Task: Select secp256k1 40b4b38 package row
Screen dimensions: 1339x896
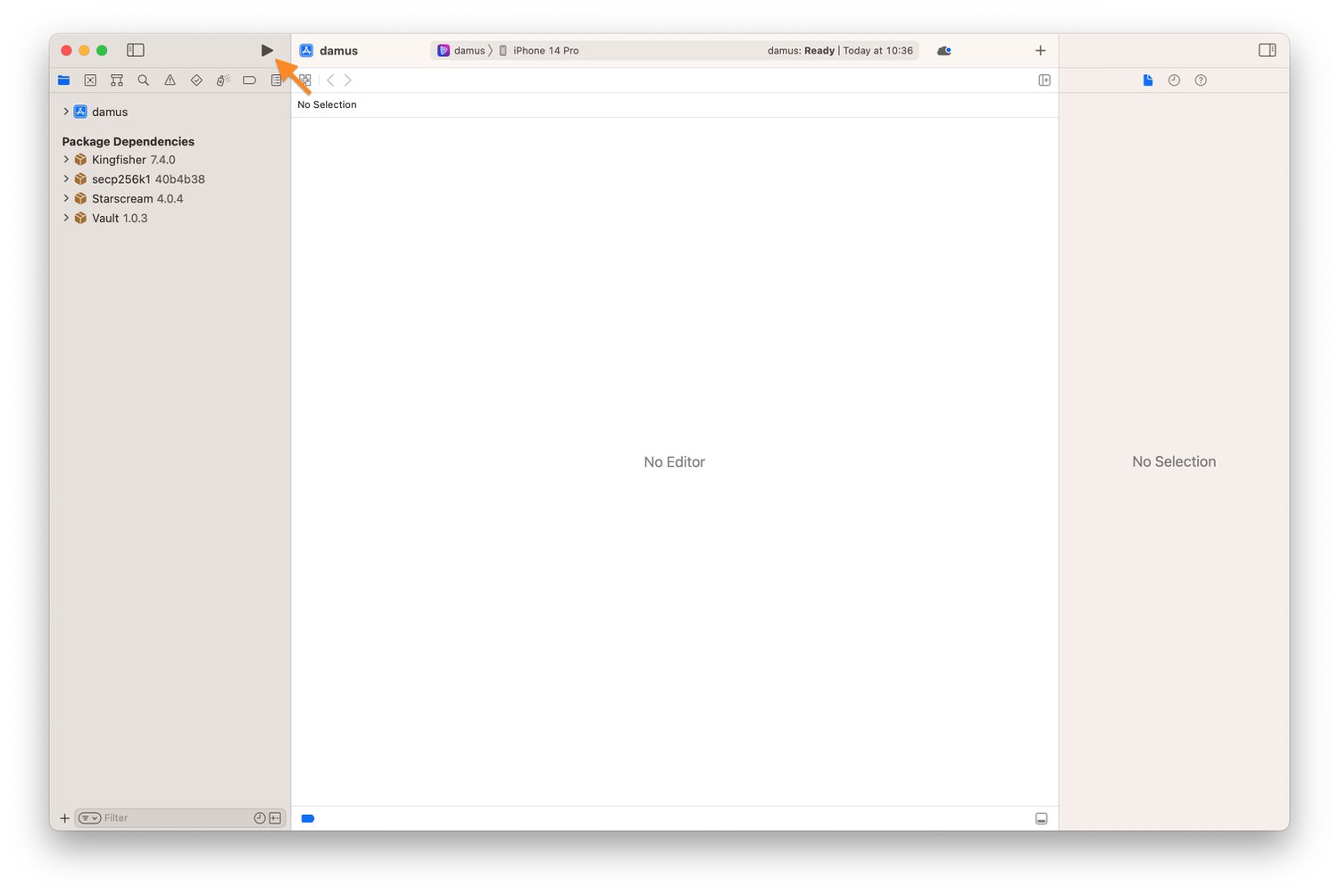Action: 170,179
